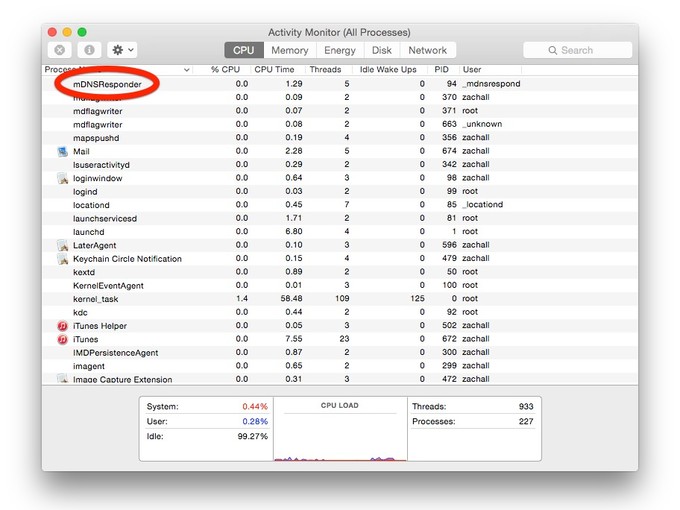Select the CPU tab

point(244,50)
